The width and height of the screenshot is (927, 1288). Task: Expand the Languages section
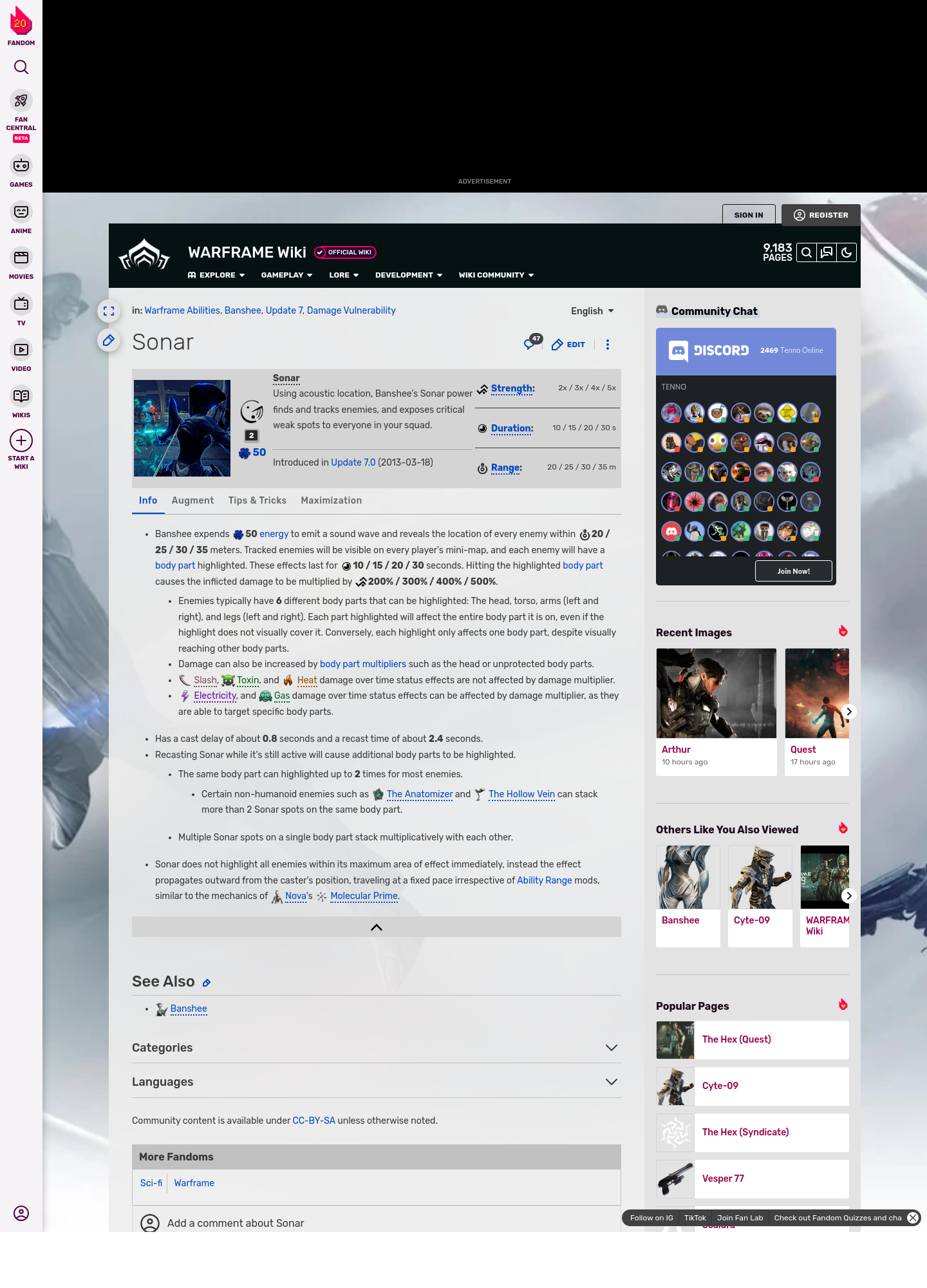(377, 1082)
